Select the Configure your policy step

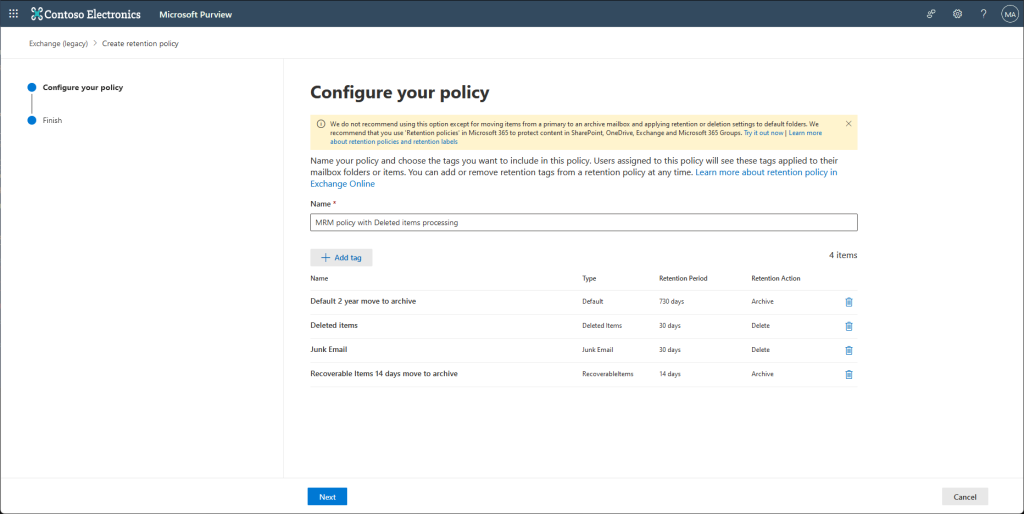83,87
